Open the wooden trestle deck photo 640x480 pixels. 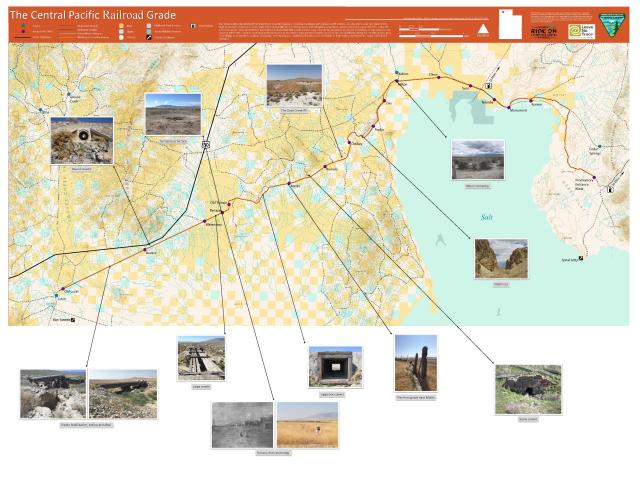(x=201, y=358)
